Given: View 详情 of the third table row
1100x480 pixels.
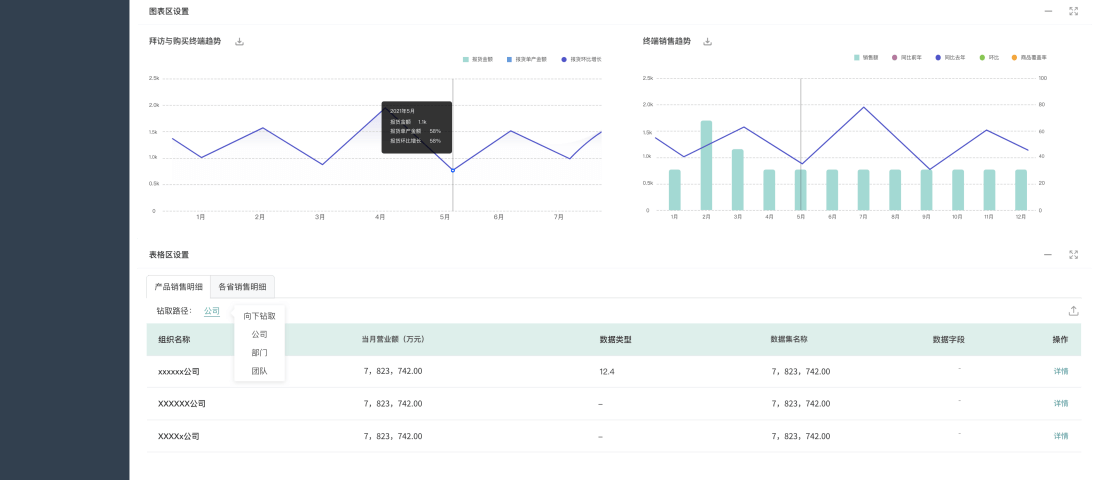Looking at the screenshot, I should coord(1060,436).
